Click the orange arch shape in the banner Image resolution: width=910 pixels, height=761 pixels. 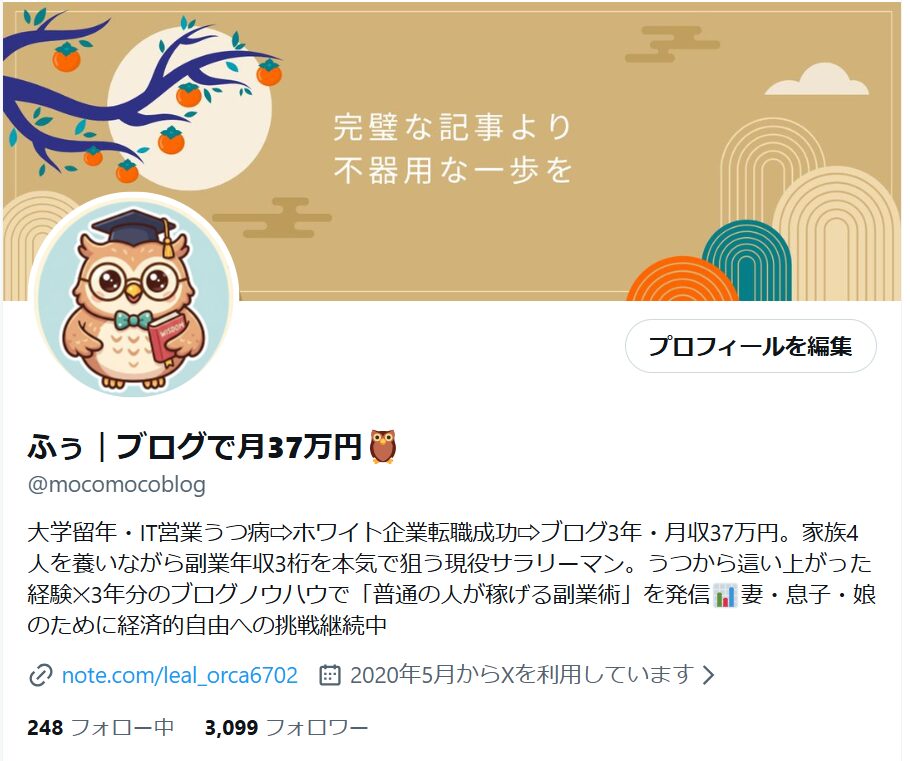682,279
